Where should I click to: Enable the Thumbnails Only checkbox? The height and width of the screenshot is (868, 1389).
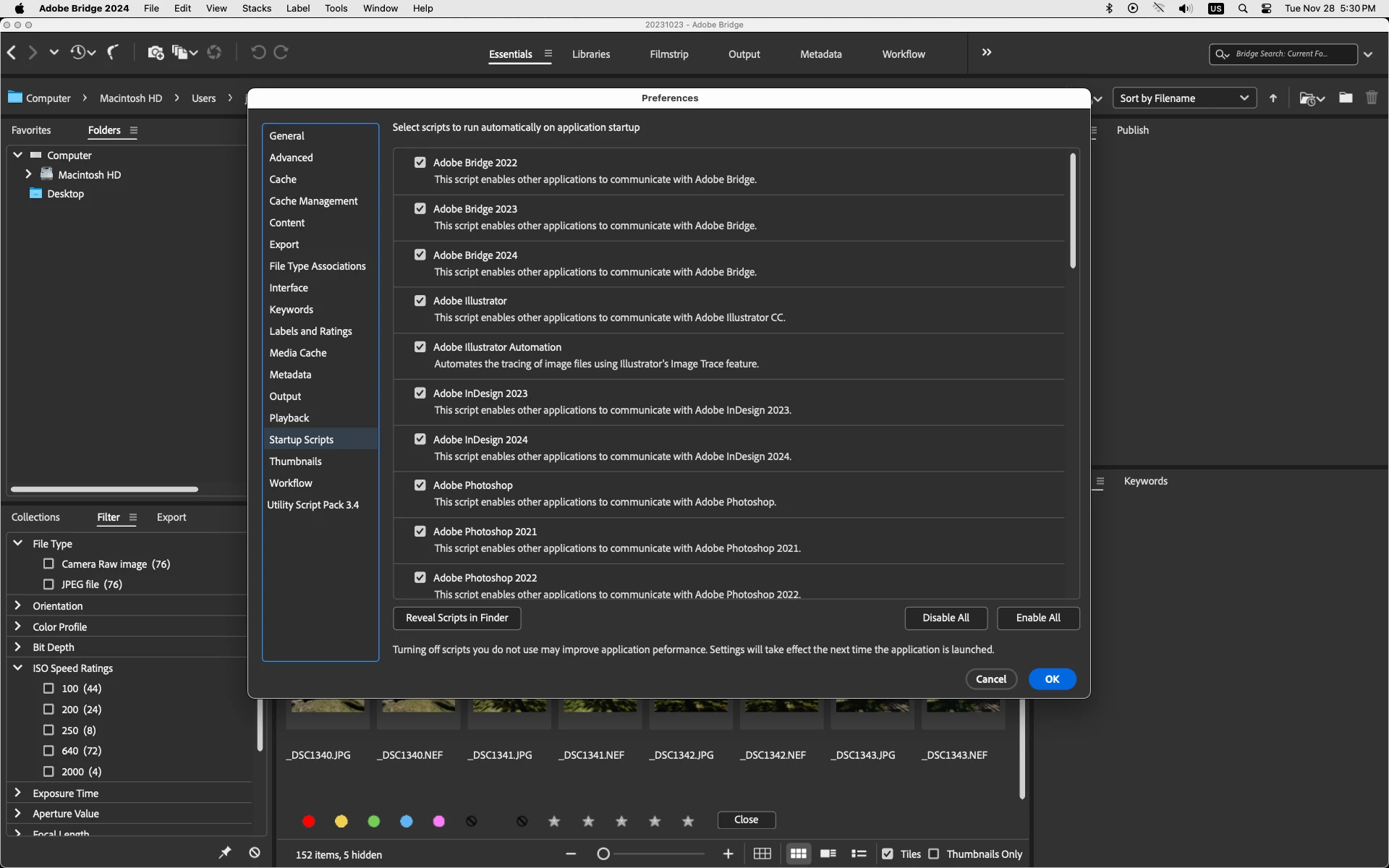coord(934,854)
